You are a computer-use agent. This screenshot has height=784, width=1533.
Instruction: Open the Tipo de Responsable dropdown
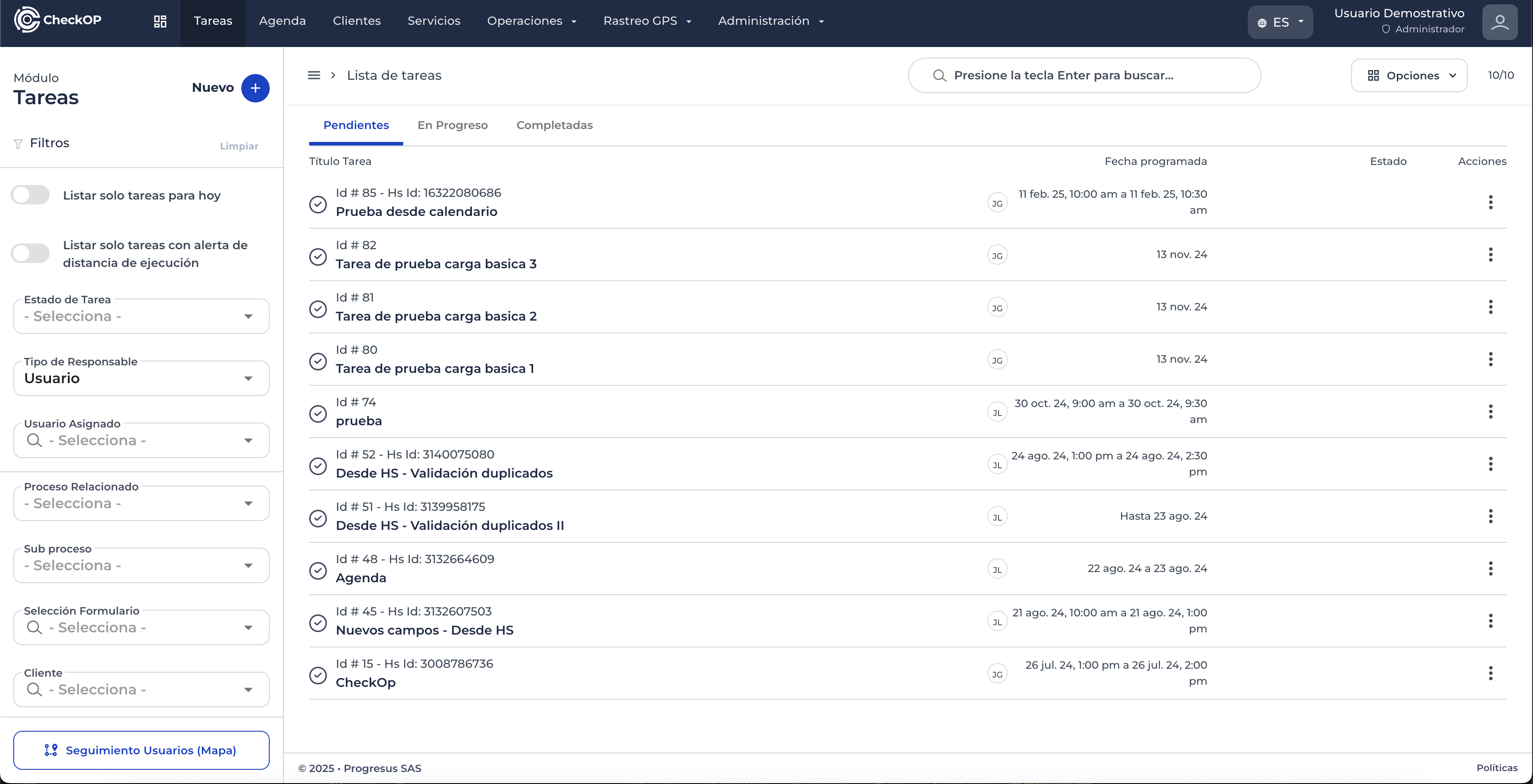(141, 378)
